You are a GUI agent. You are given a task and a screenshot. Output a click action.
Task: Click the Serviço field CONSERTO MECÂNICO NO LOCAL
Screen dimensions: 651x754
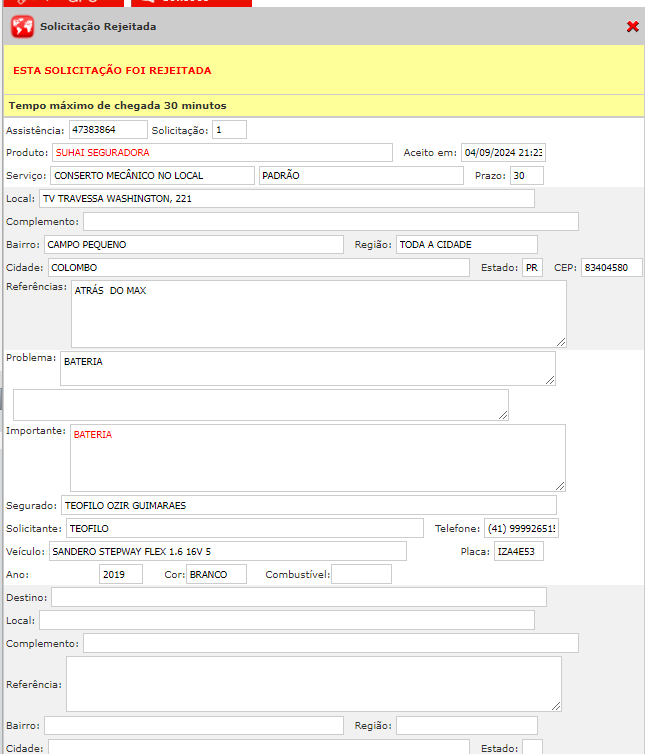[x=152, y=176]
